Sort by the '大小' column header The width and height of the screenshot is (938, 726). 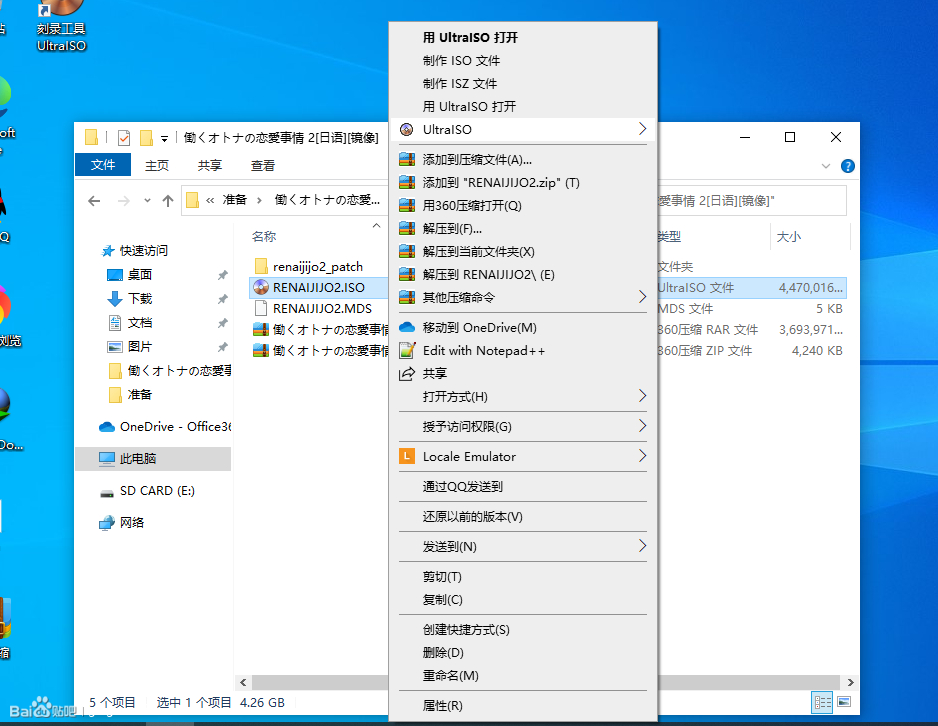point(788,237)
